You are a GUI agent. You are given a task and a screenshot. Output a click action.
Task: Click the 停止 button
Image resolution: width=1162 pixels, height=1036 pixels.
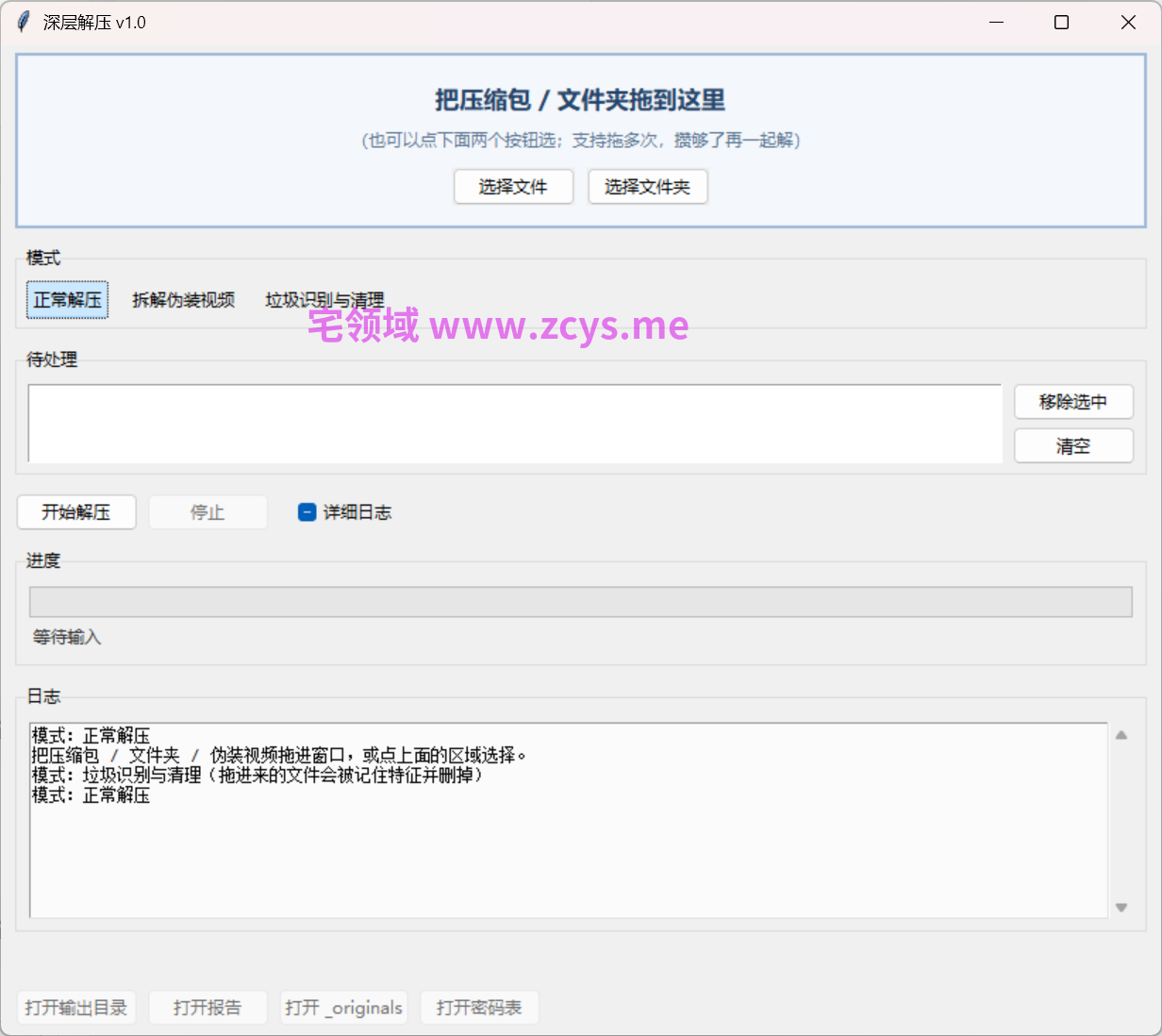tap(207, 512)
